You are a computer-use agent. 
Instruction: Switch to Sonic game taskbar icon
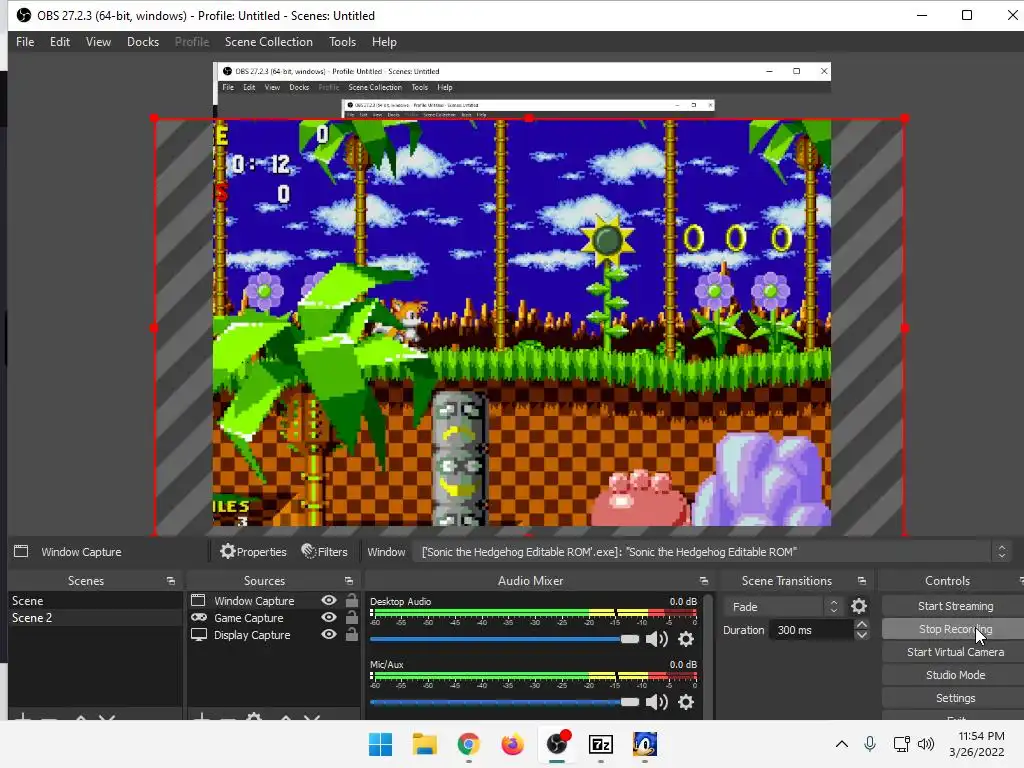click(x=645, y=744)
